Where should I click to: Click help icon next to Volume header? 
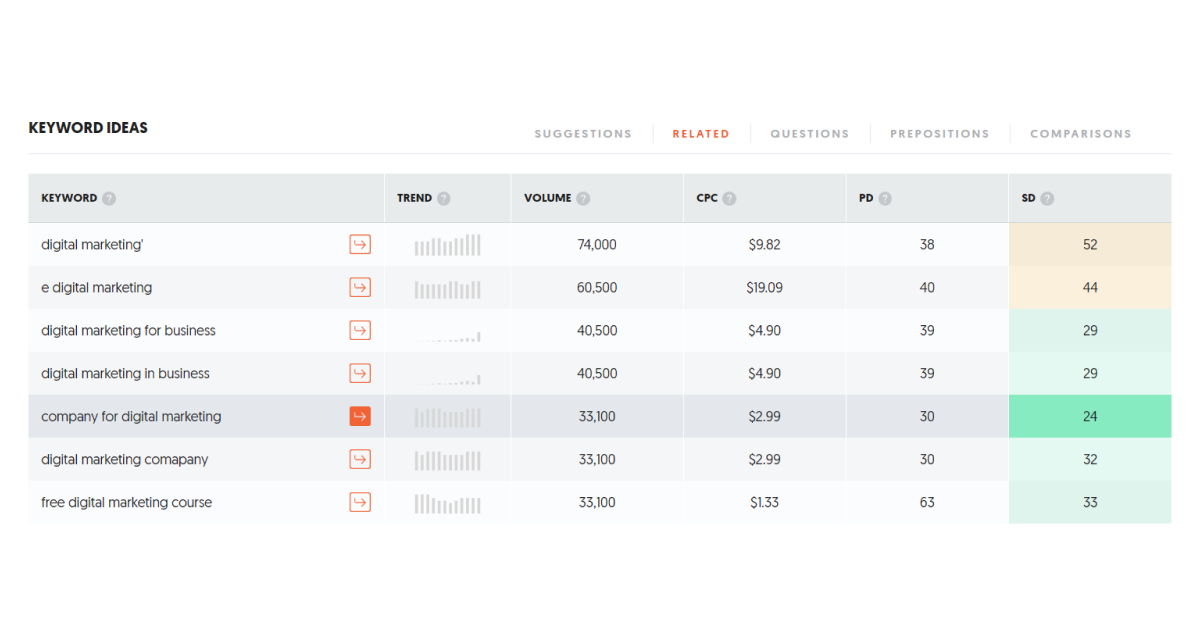[583, 198]
